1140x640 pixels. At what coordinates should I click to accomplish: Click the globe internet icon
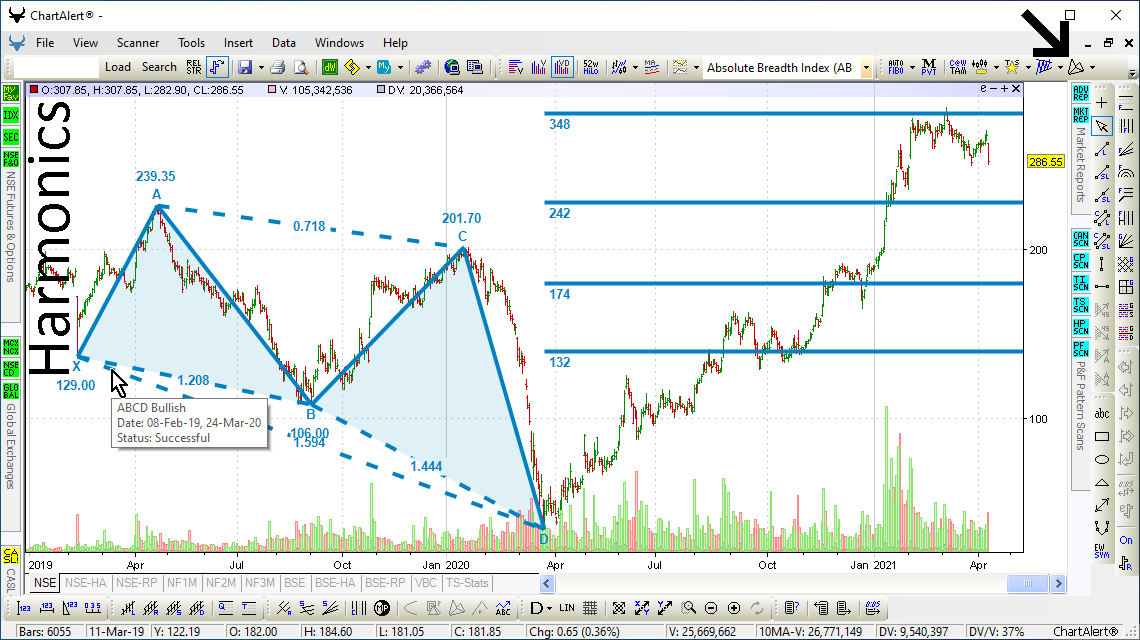pyautogui.click(x=452, y=68)
